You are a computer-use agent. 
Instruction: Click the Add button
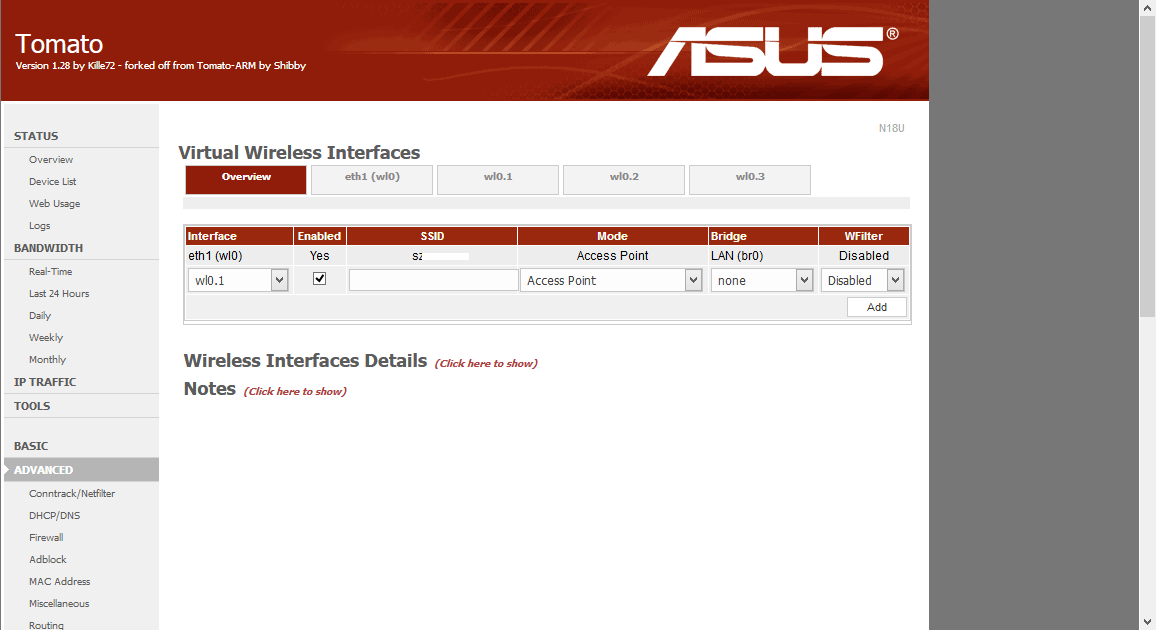pos(877,307)
